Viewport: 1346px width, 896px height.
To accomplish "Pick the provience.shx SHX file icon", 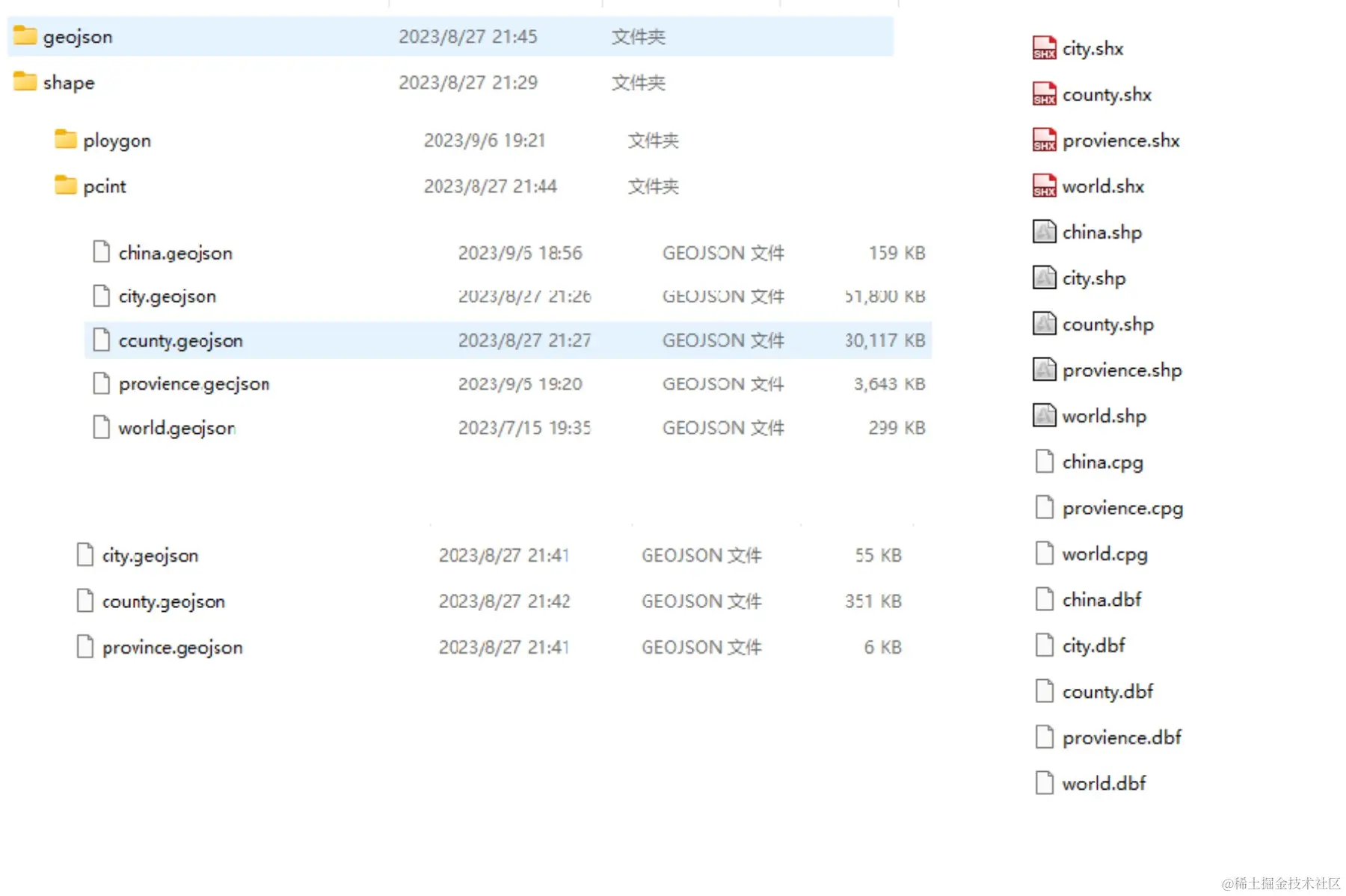I will [1045, 140].
